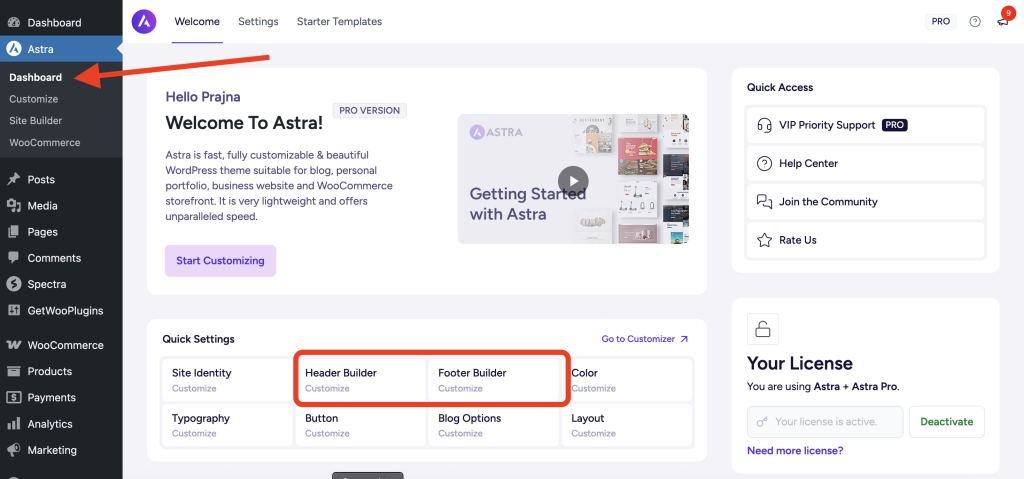Open the Starter Templates tab

click(x=339, y=21)
